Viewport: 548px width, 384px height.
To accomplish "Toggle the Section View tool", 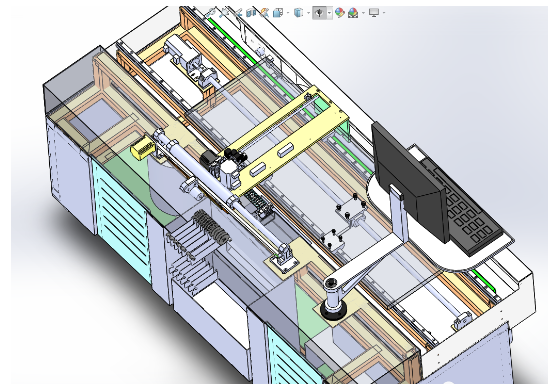I will (251, 13).
